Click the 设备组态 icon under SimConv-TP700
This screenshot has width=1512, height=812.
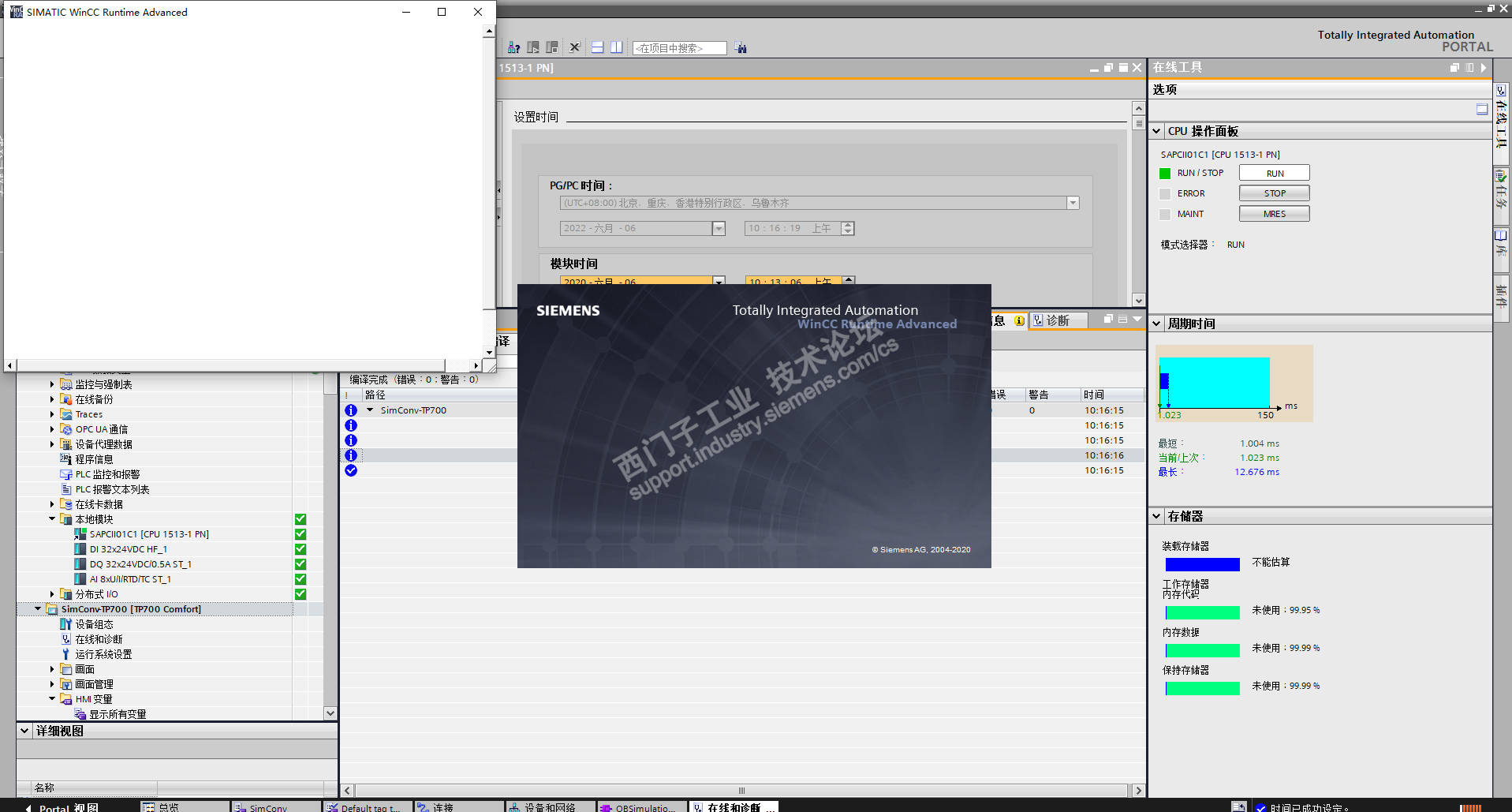click(66, 624)
